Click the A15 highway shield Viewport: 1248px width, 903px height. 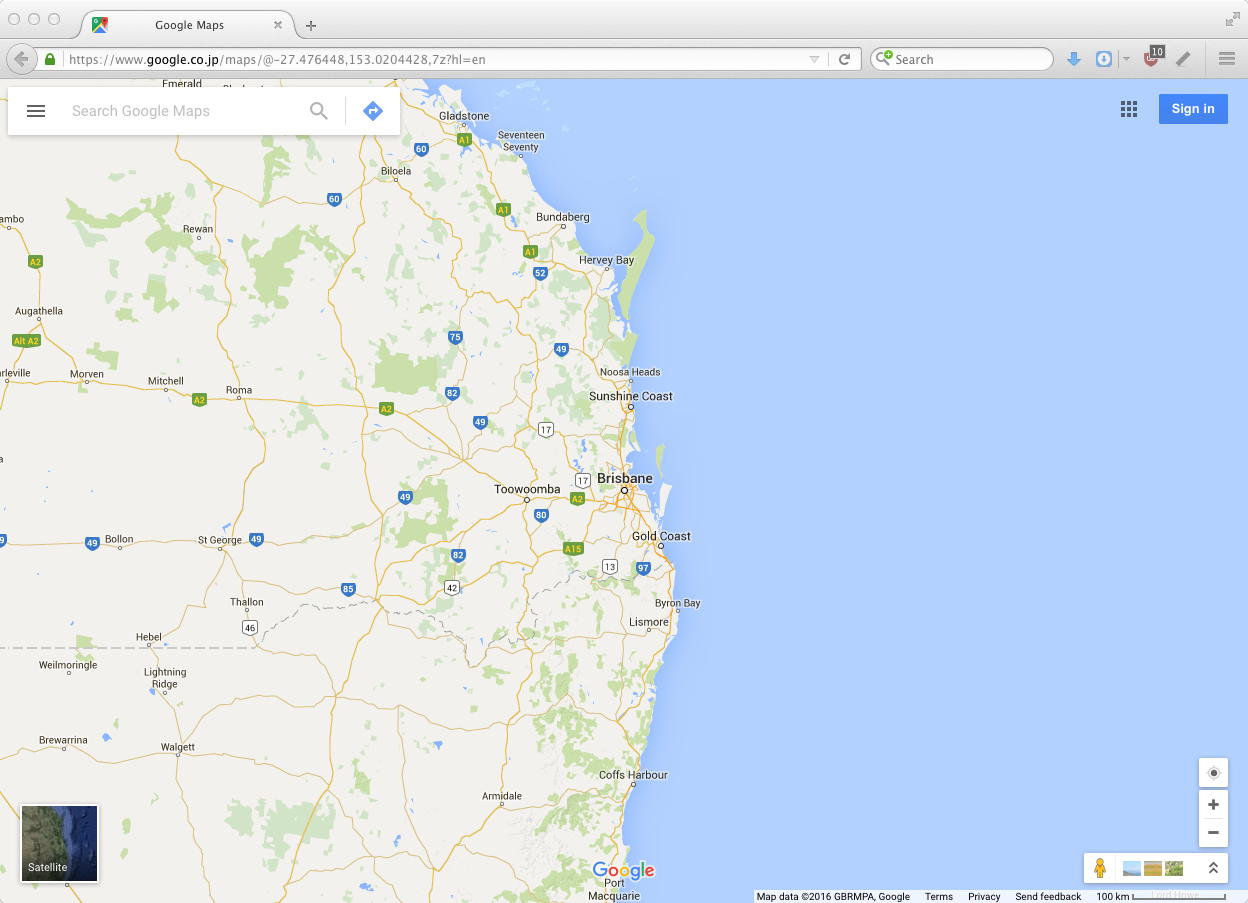[573, 549]
